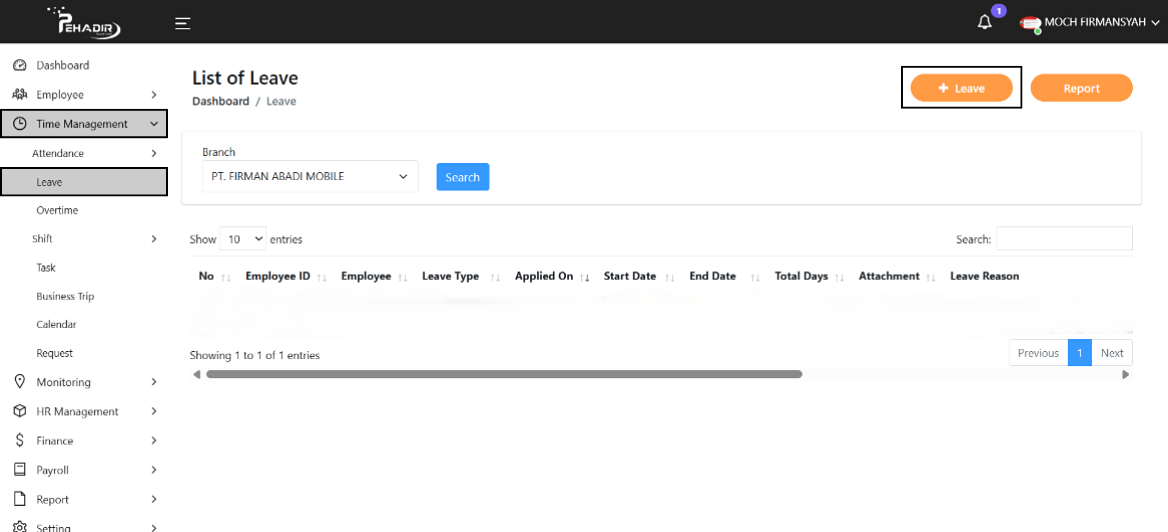Click the Employee people icon
The width and height of the screenshot is (1168, 532).
pyautogui.click(x=19, y=94)
